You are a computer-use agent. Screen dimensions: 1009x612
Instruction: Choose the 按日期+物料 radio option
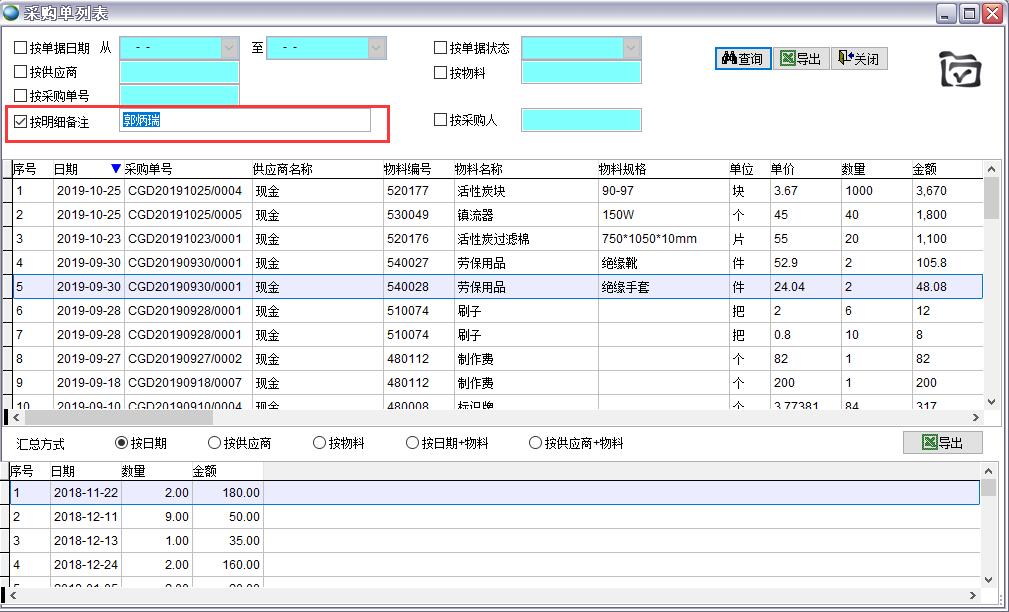click(x=412, y=443)
